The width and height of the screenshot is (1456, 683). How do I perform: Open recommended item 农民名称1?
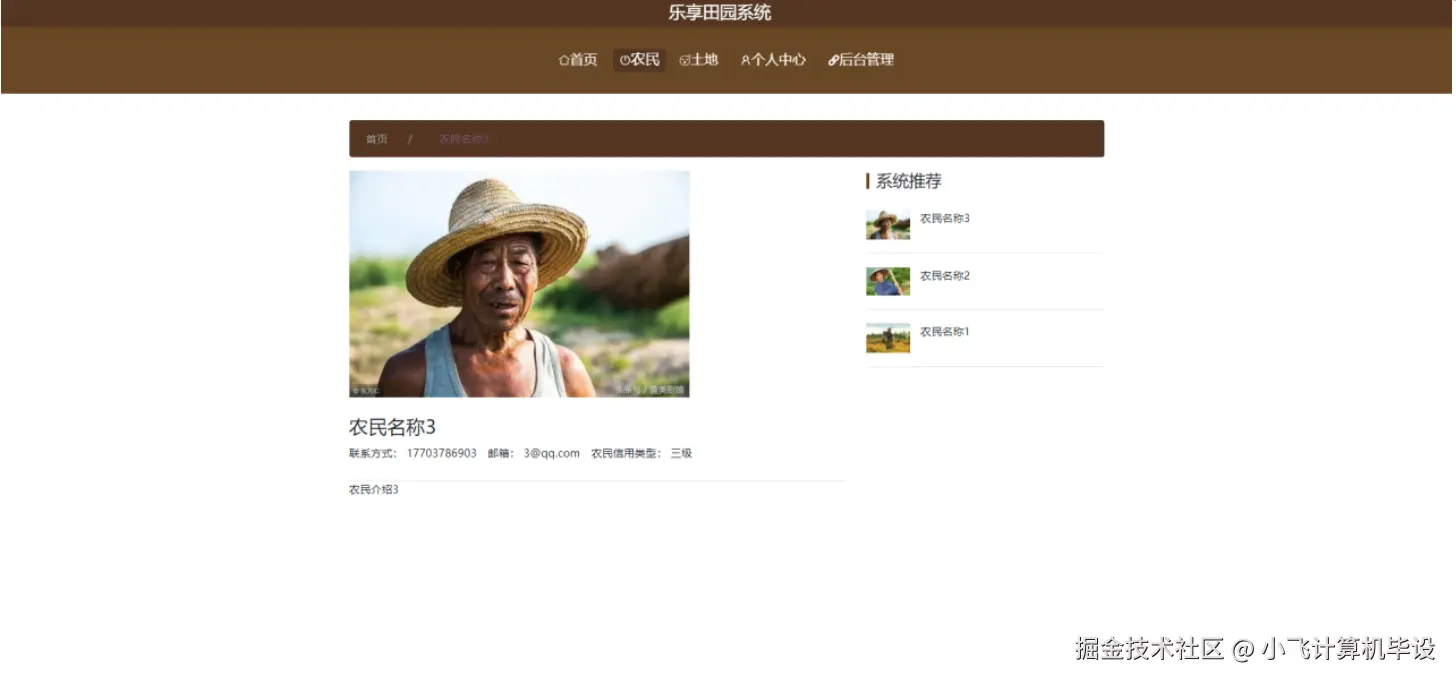point(945,331)
